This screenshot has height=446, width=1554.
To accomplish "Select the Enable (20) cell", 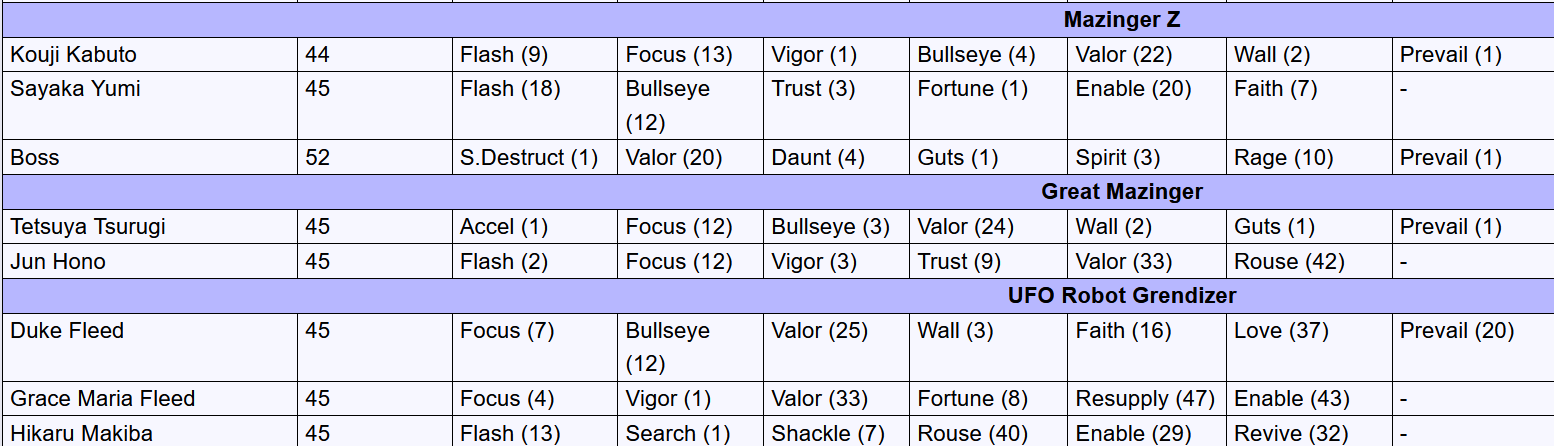I will click(x=1146, y=105).
